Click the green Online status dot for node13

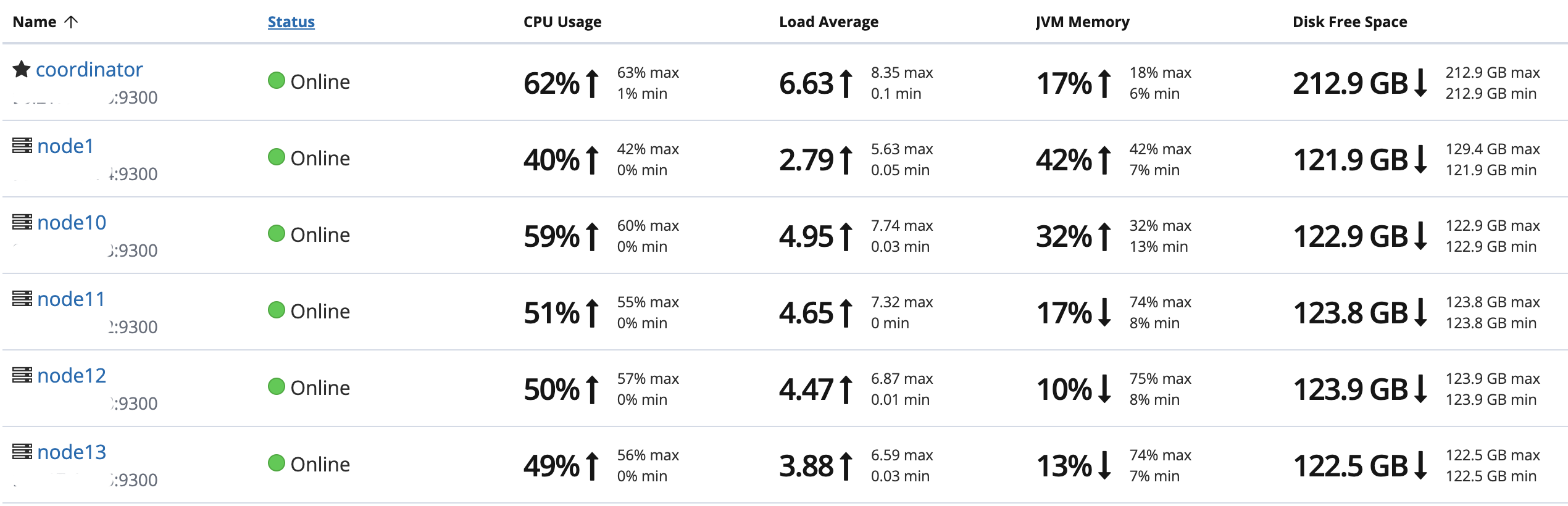pyautogui.click(x=277, y=463)
